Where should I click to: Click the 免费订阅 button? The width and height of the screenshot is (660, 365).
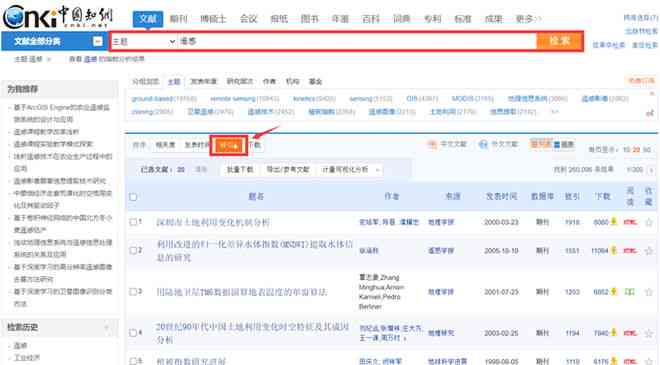(641, 80)
